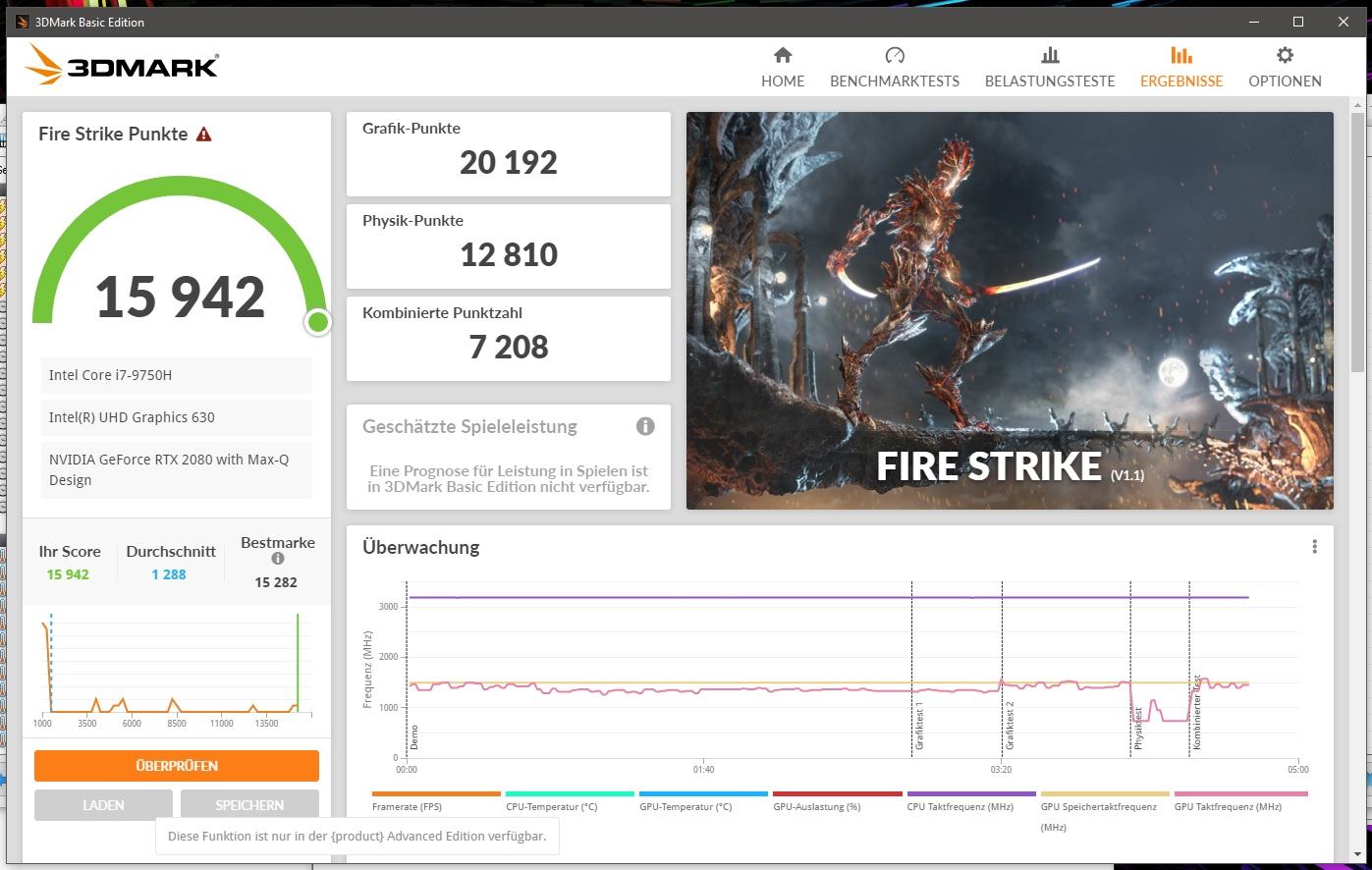Click the green gauge end knob
The height and width of the screenshot is (870, 1372).
[317, 322]
